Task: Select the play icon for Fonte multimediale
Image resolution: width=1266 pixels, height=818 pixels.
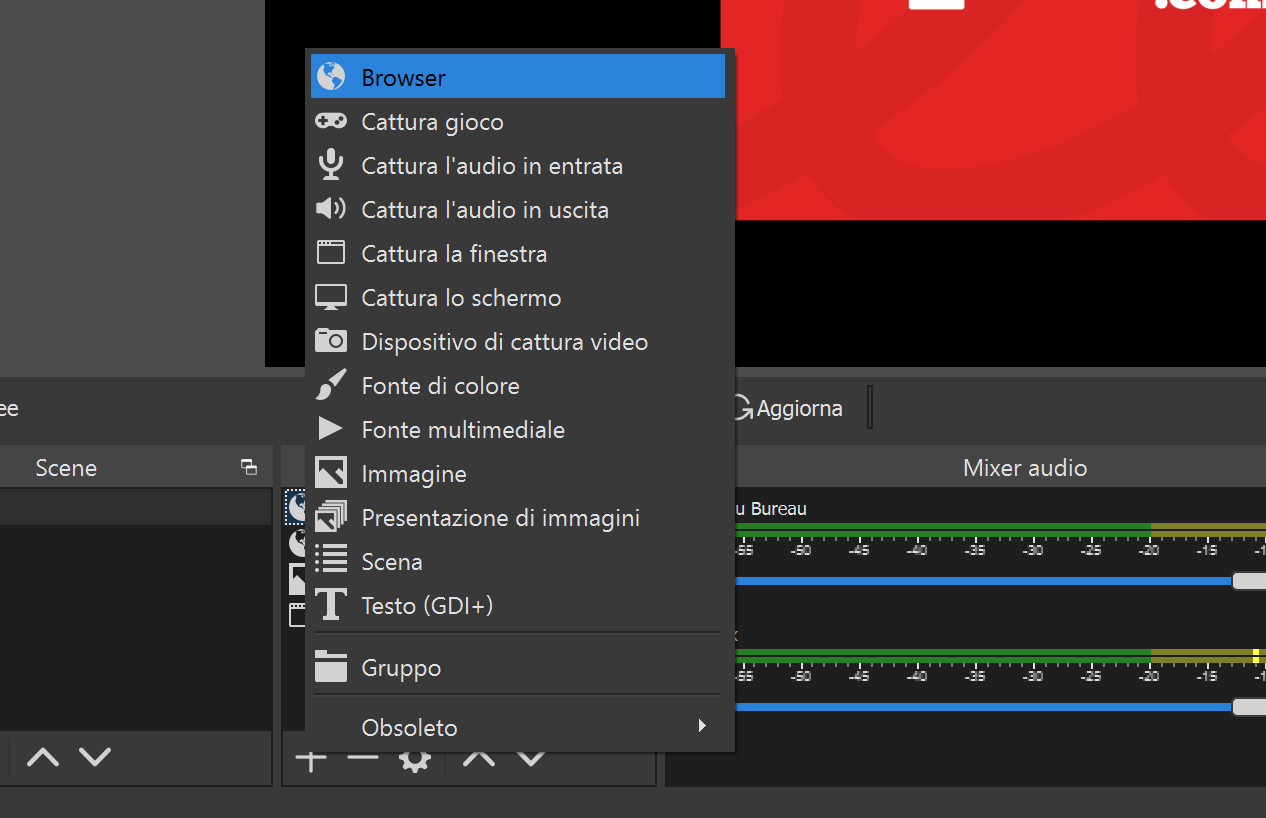Action: pyautogui.click(x=331, y=429)
